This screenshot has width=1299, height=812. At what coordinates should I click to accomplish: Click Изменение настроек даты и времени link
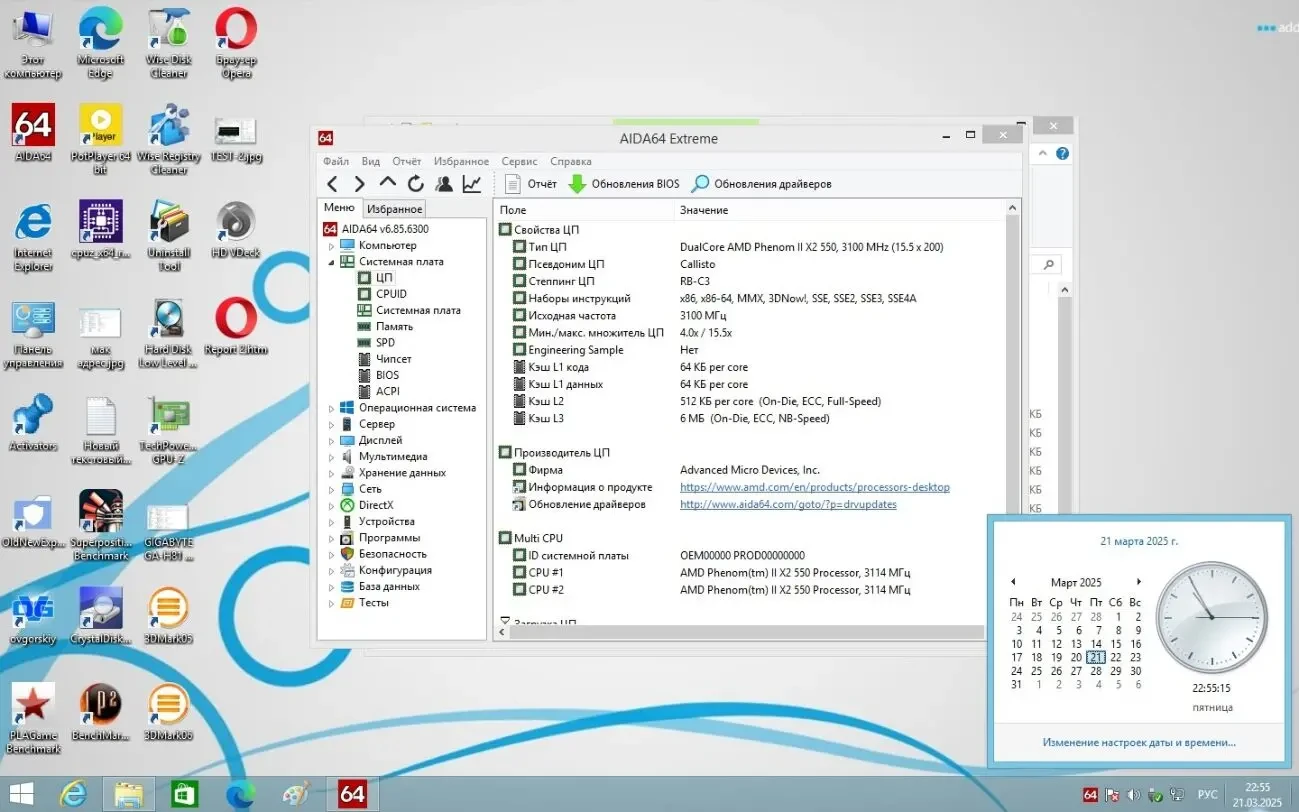click(x=1138, y=742)
